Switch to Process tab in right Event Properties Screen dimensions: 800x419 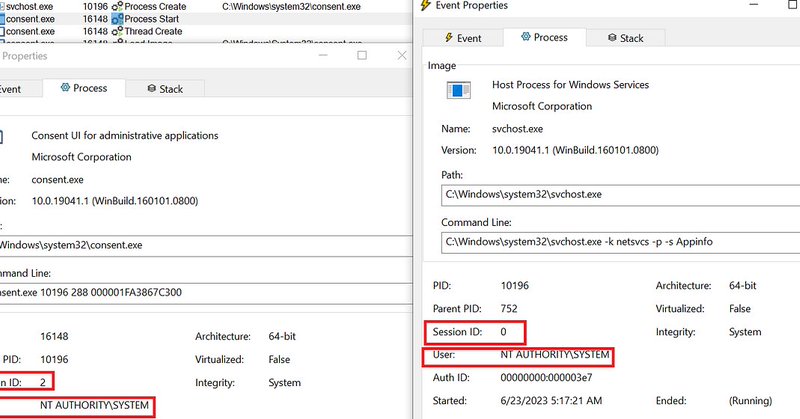[544, 37]
